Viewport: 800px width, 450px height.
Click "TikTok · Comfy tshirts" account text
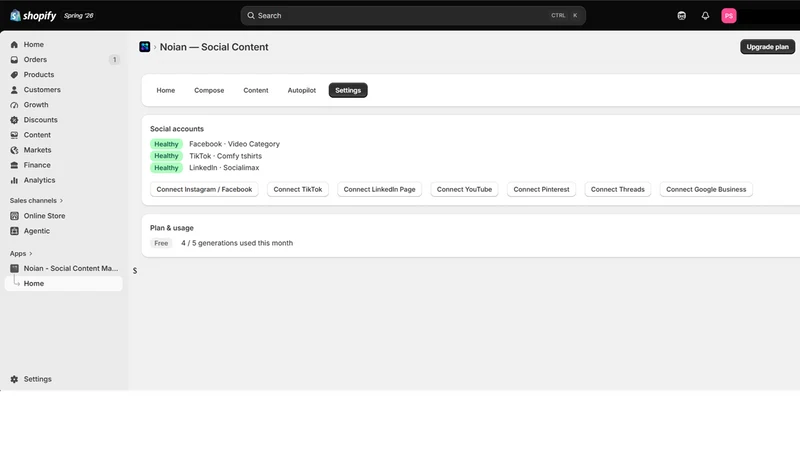click(226, 156)
